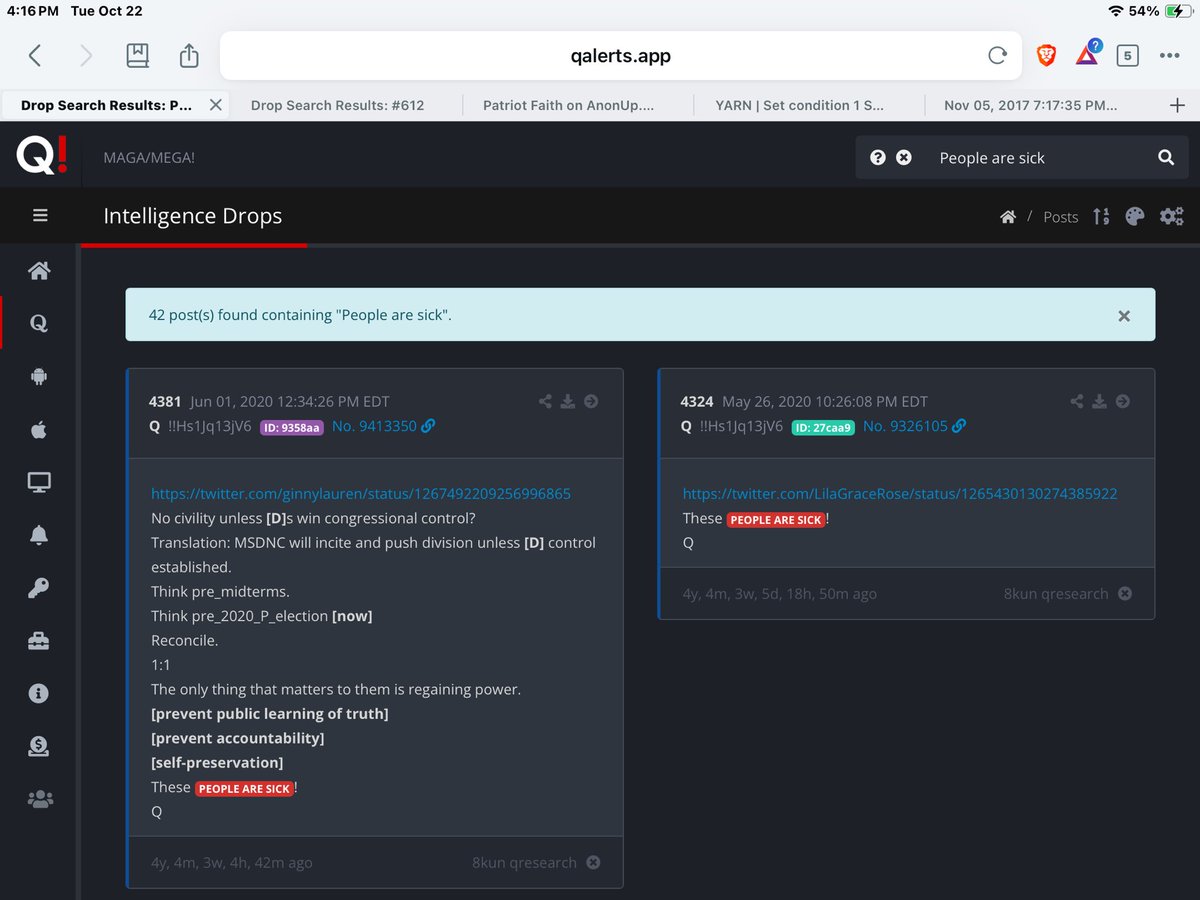This screenshot has height=900, width=1200.
Task: Open the Brave shields icon
Action: (x=1046, y=56)
